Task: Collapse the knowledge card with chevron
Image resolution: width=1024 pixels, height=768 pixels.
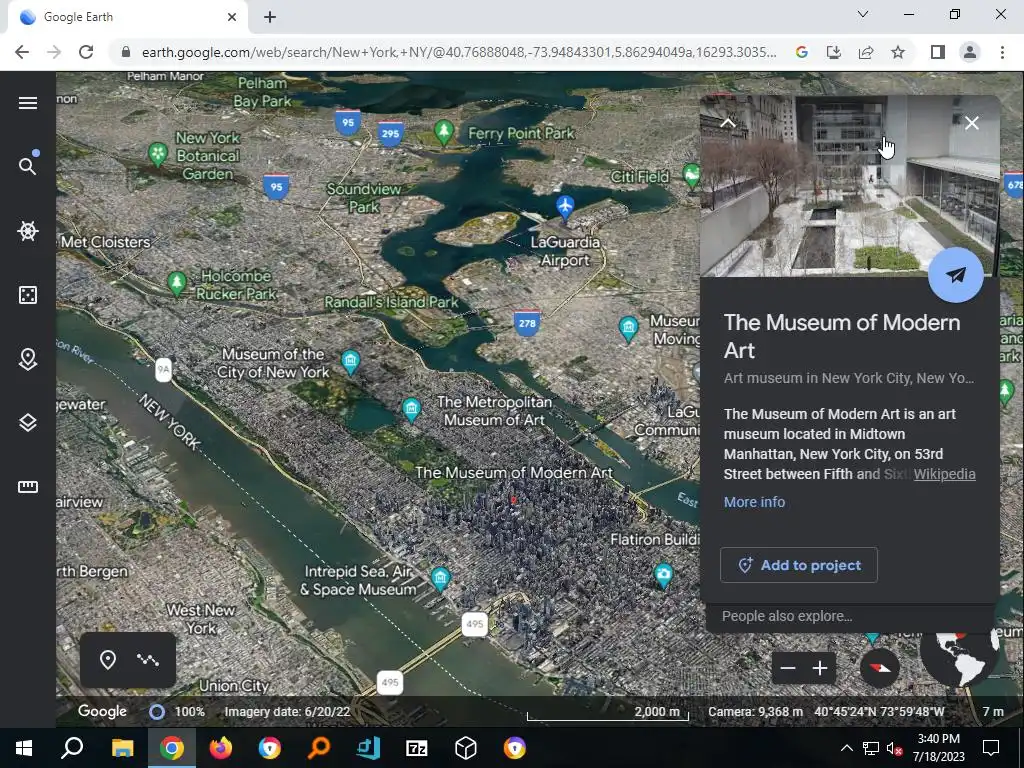Action: click(728, 122)
